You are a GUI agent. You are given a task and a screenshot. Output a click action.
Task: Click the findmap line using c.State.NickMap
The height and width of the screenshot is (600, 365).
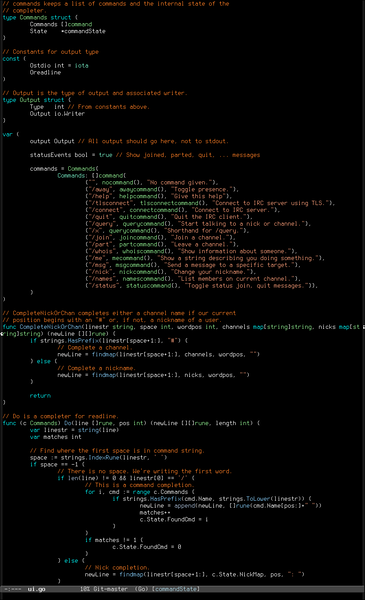195,575
